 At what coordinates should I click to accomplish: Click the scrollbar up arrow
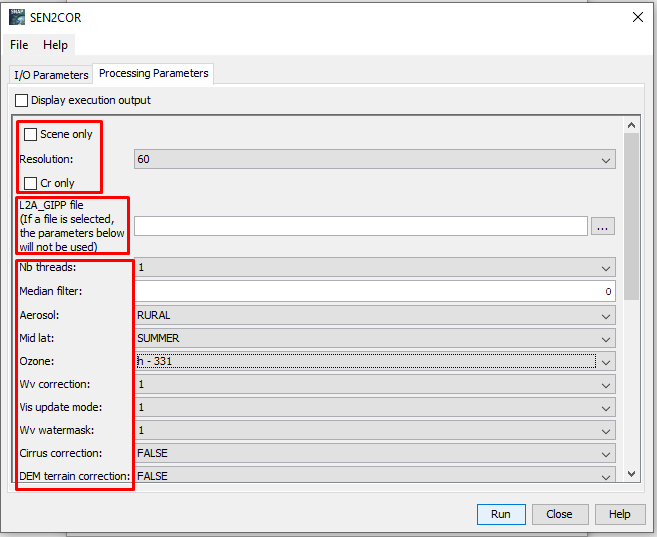pyautogui.click(x=631, y=125)
